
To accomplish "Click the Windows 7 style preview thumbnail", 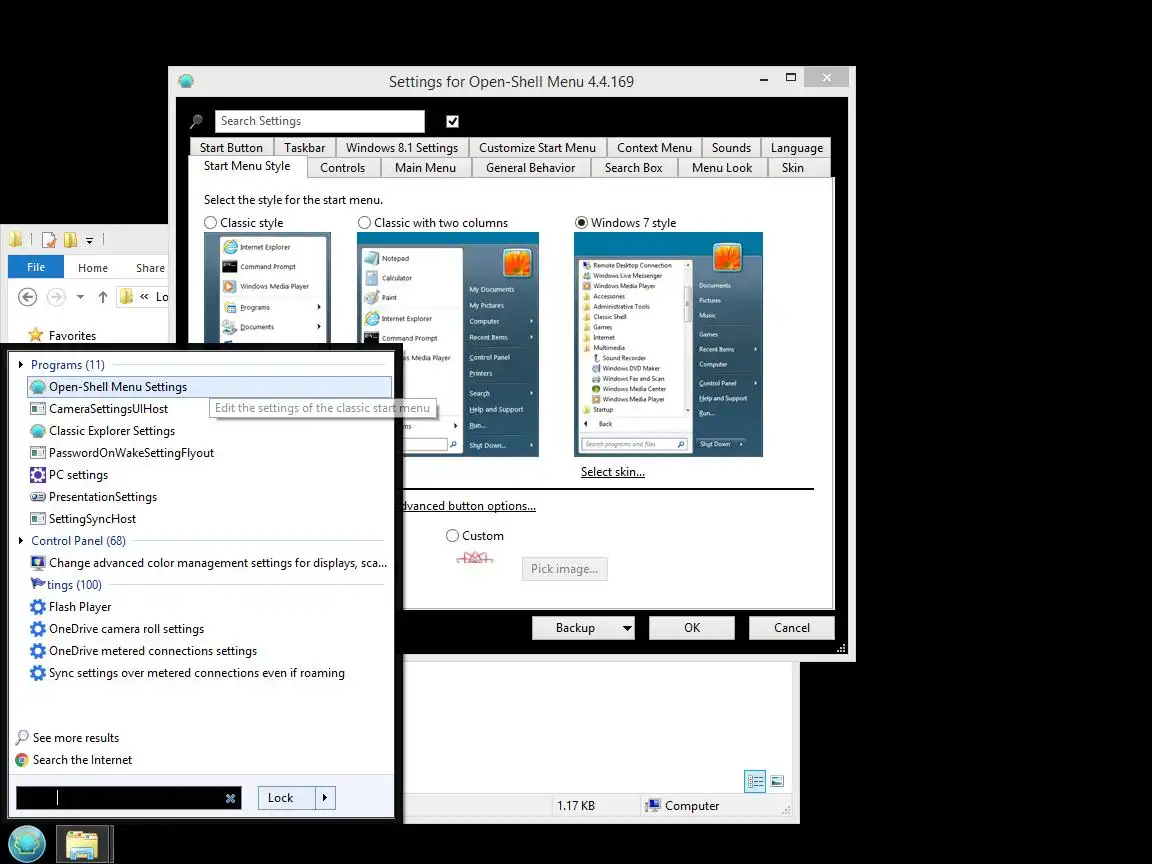I will point(669,345).
